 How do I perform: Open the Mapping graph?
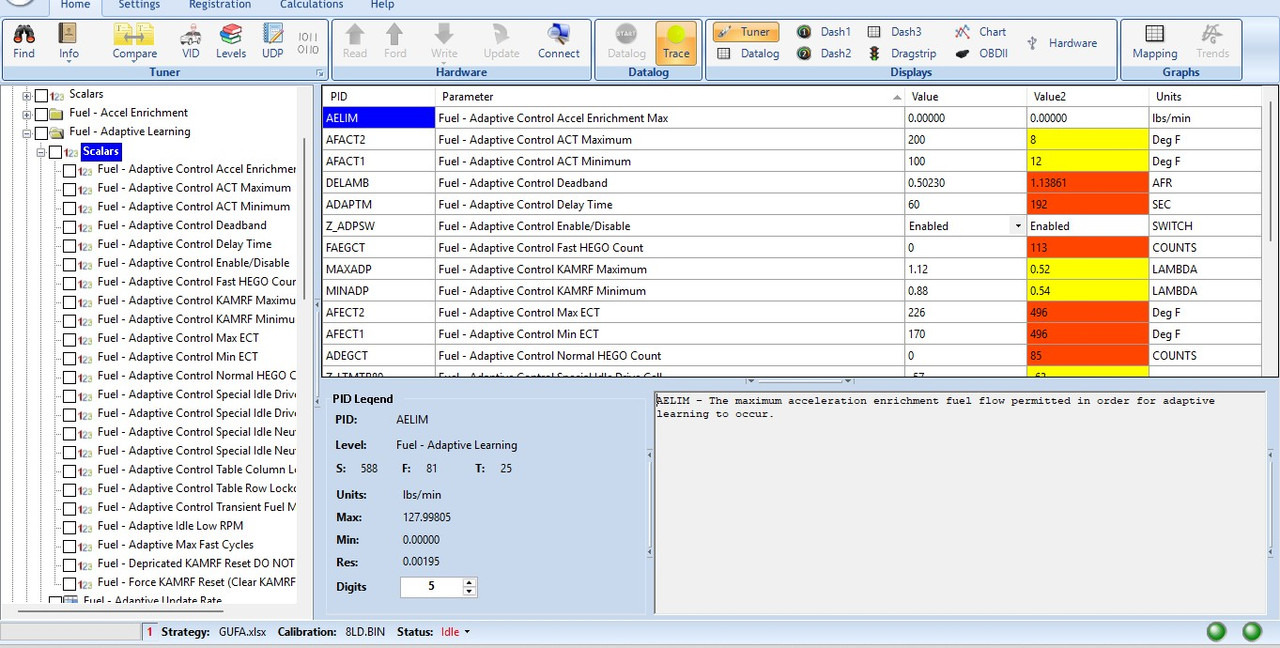point(1154,41)
